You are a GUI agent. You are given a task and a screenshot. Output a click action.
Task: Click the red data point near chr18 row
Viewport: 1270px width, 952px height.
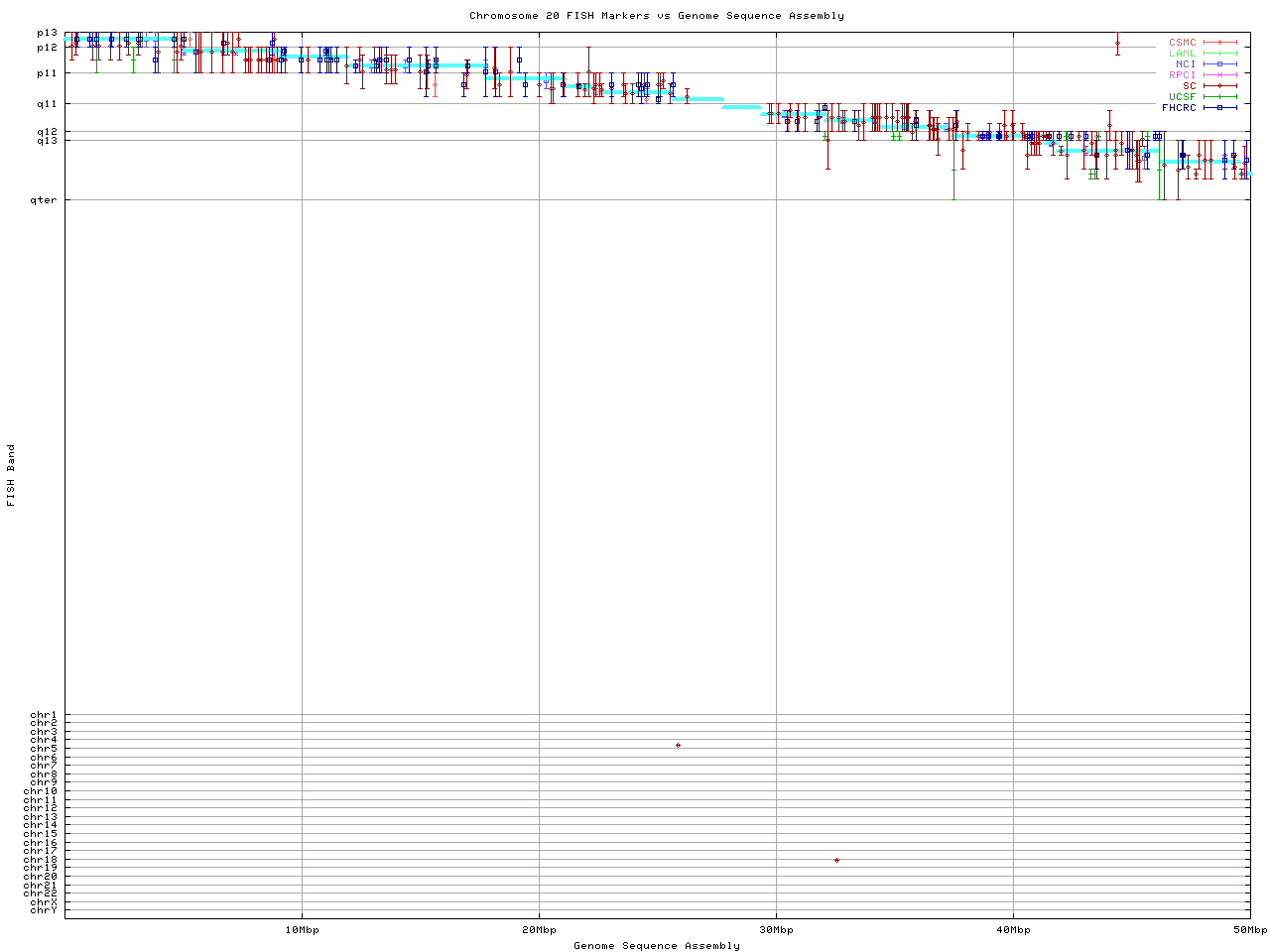836,860
